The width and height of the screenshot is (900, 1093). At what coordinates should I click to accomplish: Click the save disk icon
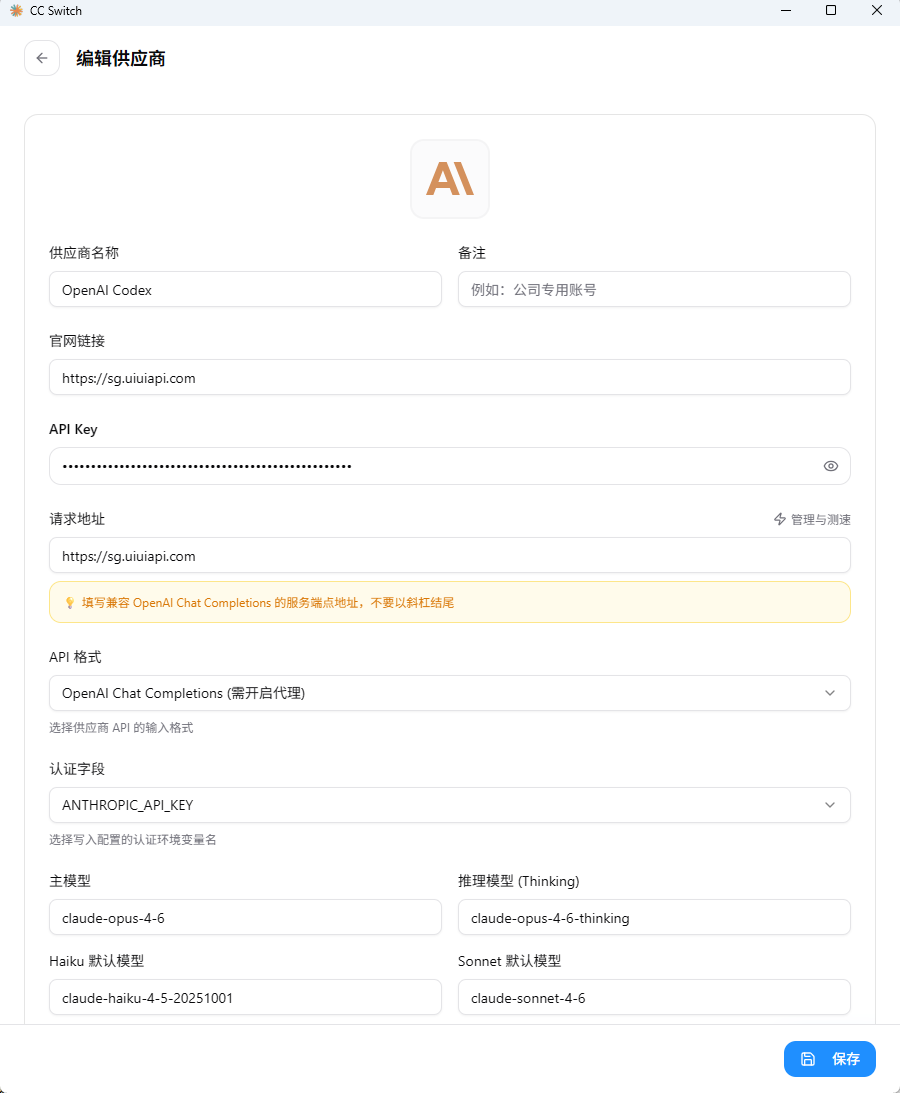tap(808, 1059)
